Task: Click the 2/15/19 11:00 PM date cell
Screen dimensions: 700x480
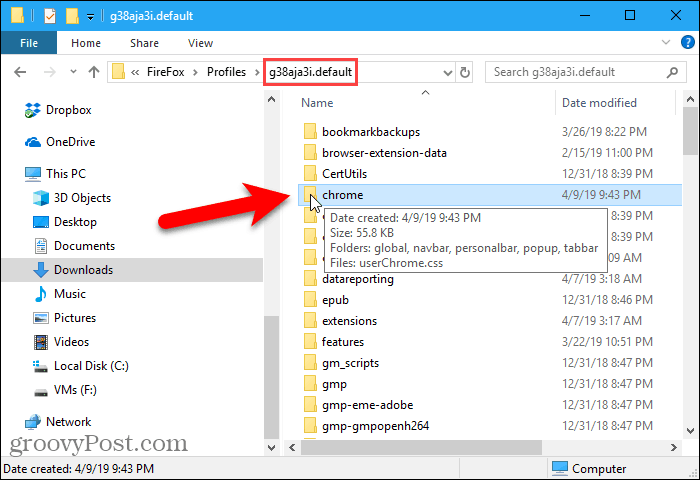Action: [607, 153]
